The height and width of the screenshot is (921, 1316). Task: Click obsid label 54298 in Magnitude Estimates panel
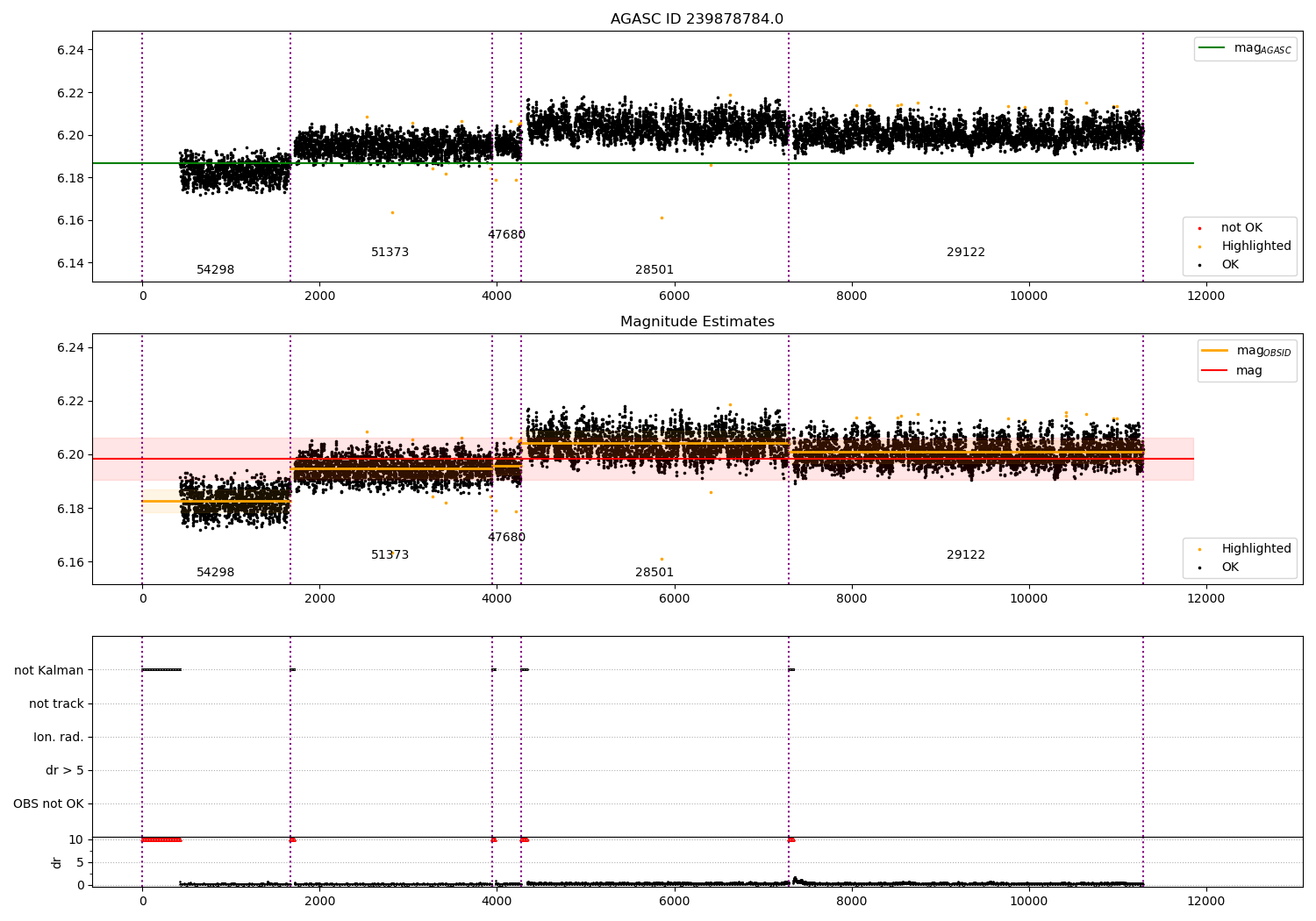pos(215,573)
